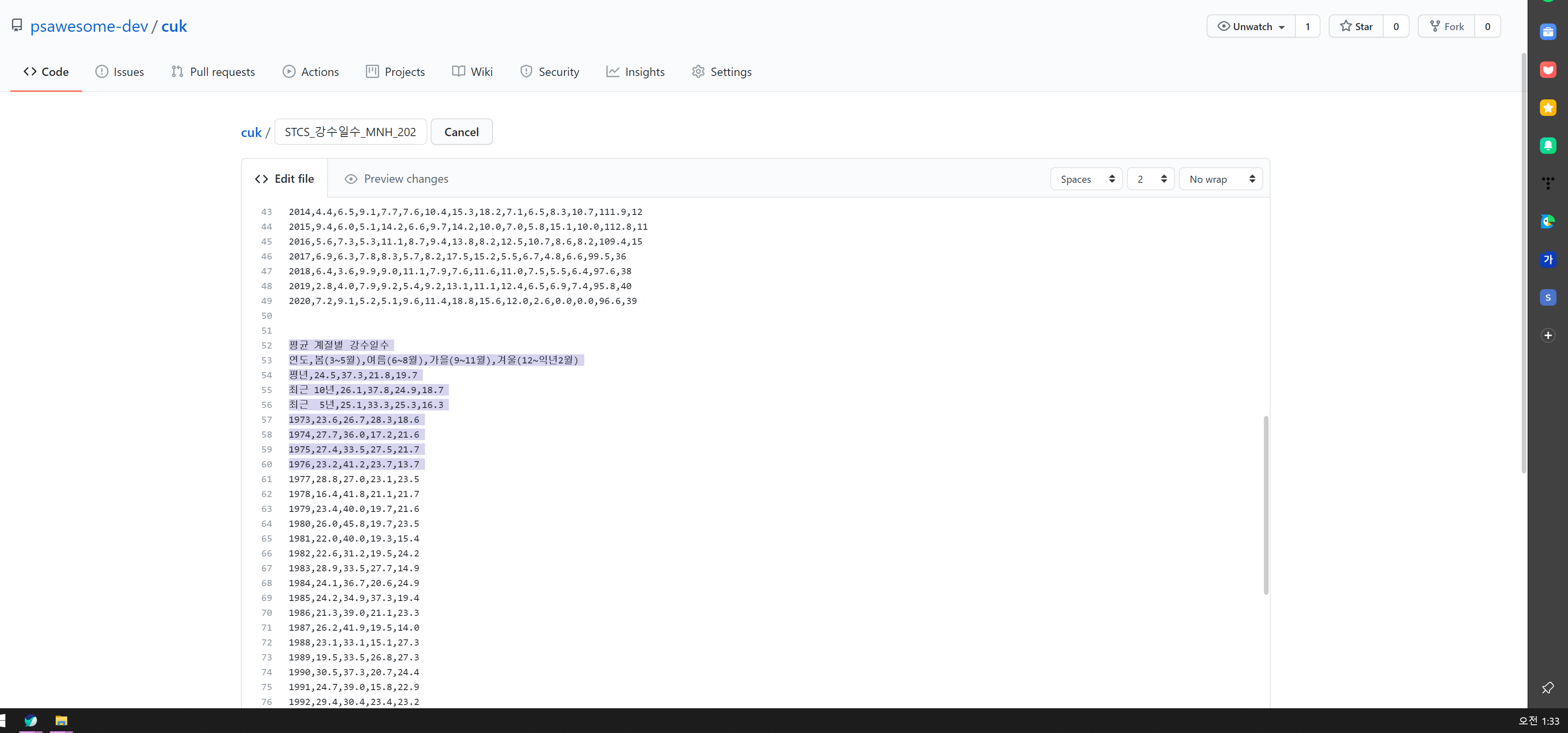
Task: Click the yellow star sidebar icon
Action: (1547, 108)
